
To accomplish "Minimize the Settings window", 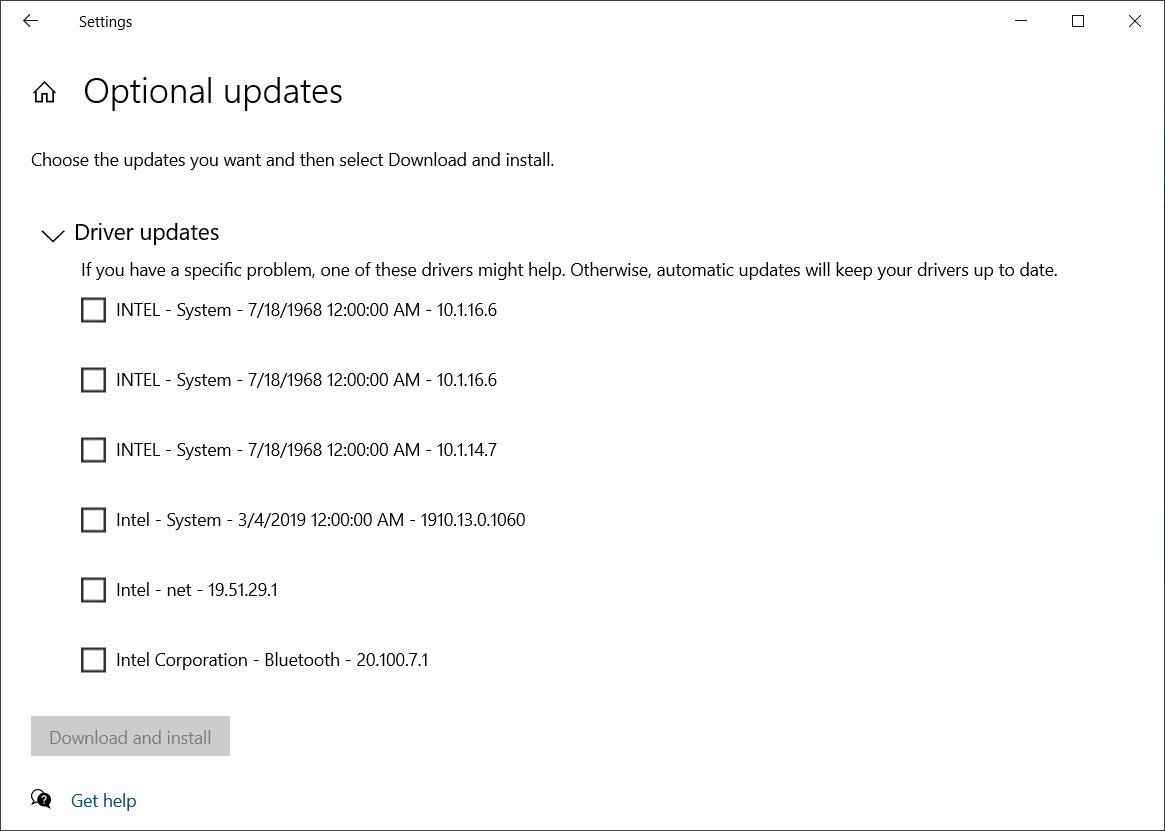I will coord(1021,22).
